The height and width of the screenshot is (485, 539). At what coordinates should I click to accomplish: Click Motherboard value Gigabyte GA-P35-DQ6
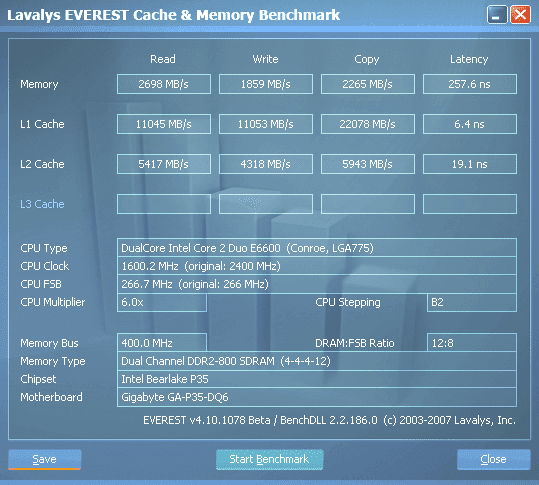[317, 397]
